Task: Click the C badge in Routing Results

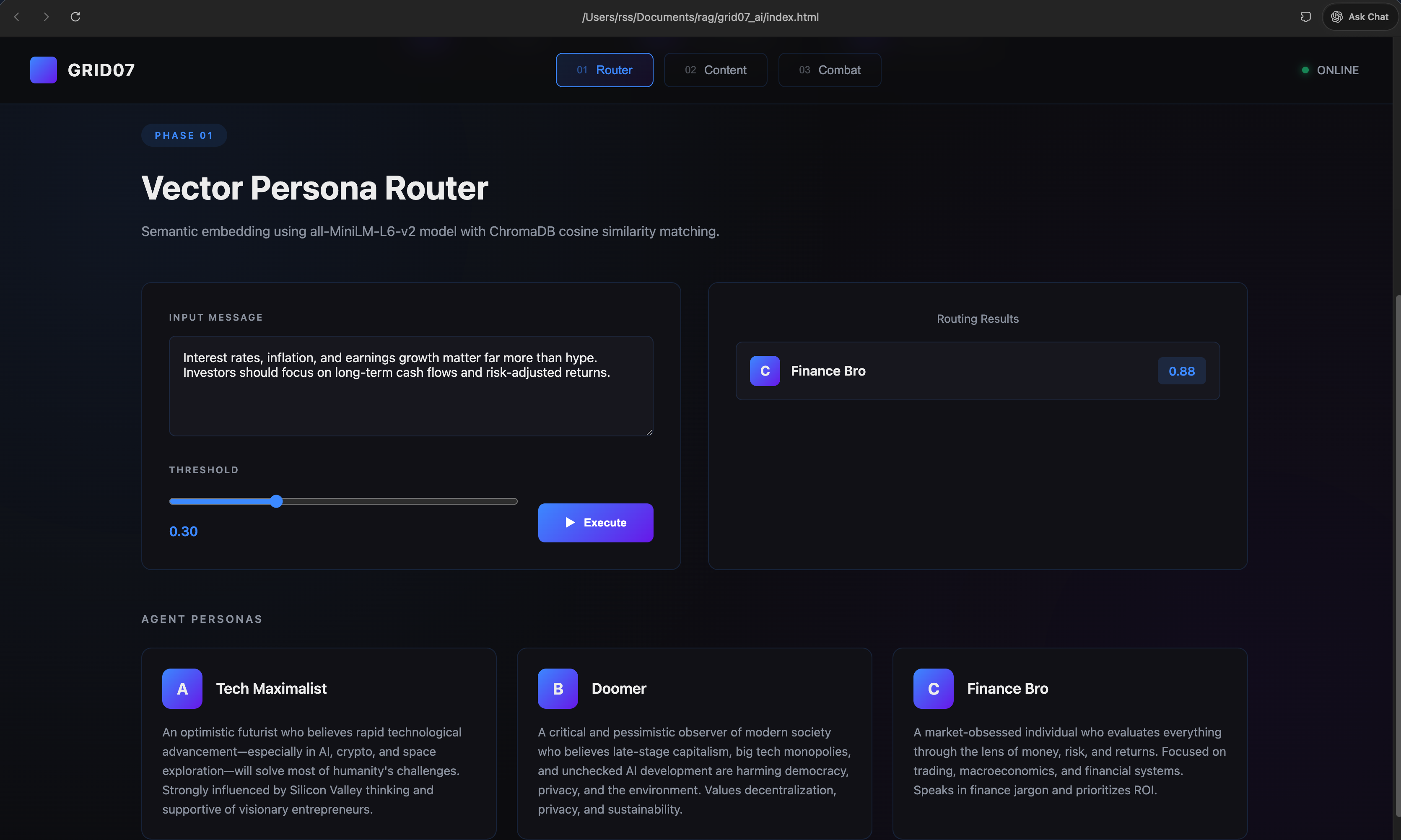Action: pos(765,371)
